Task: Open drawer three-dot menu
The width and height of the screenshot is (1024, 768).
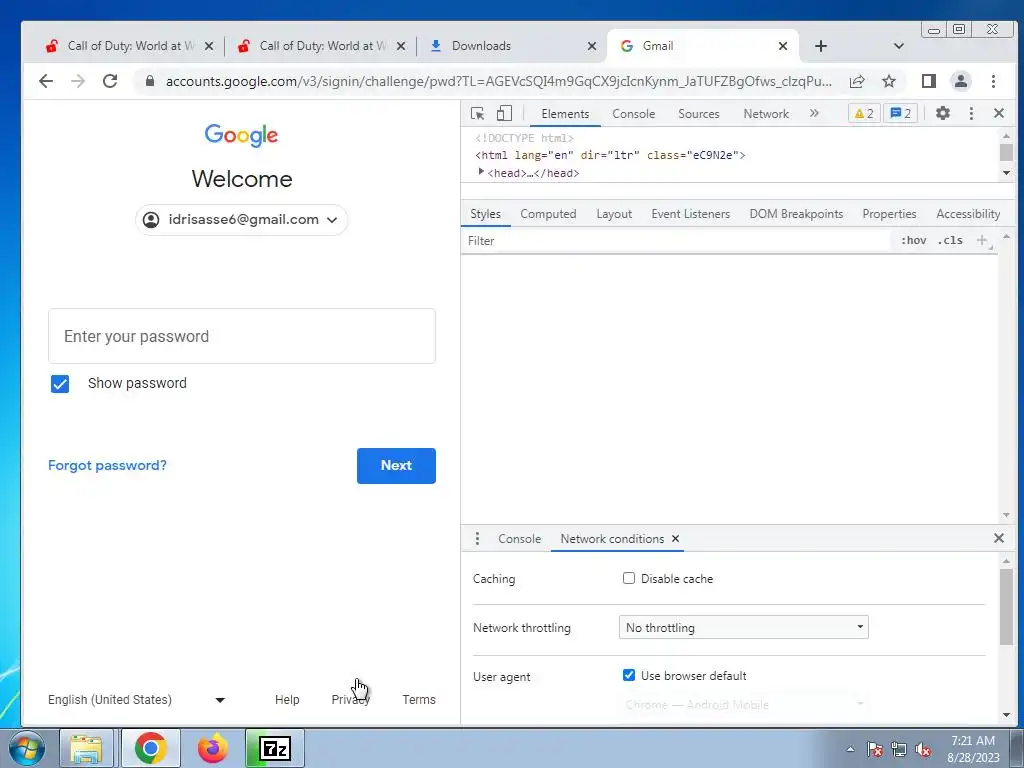Action: click(x=477, y=539)
